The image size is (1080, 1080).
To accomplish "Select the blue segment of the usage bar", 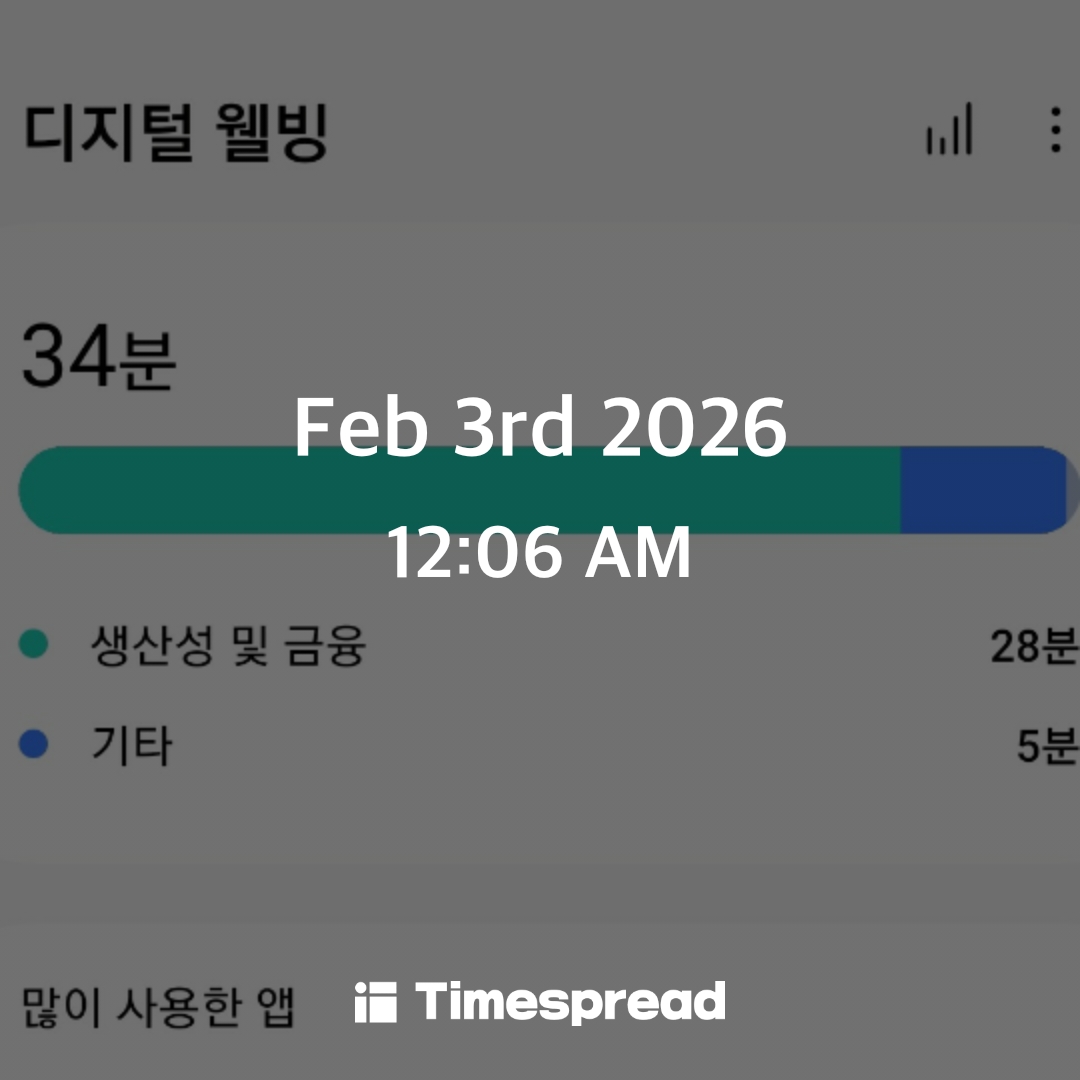I will (x=980, y=490).
